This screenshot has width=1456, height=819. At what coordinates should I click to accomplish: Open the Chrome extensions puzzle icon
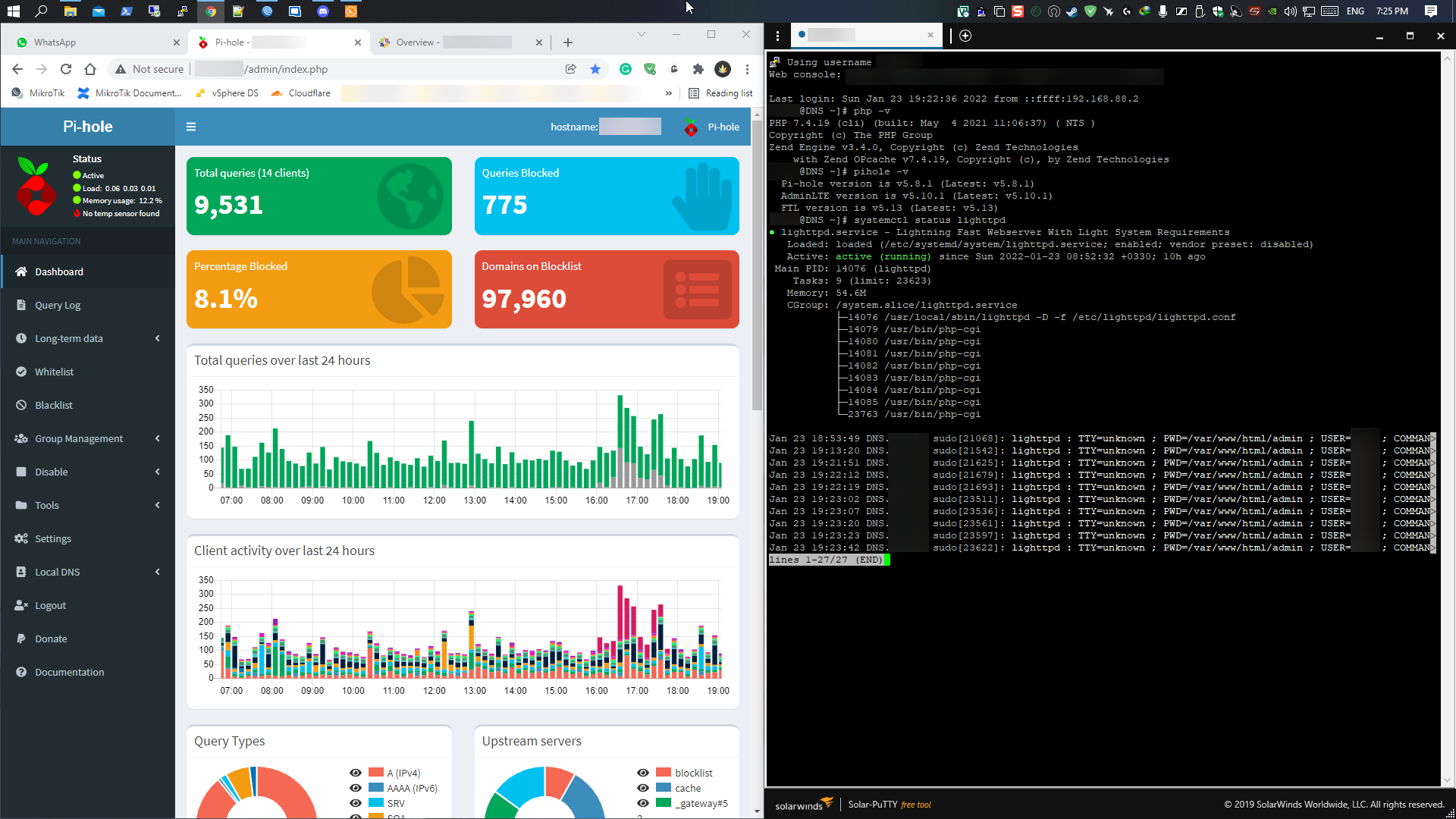(x=698, y=69)
